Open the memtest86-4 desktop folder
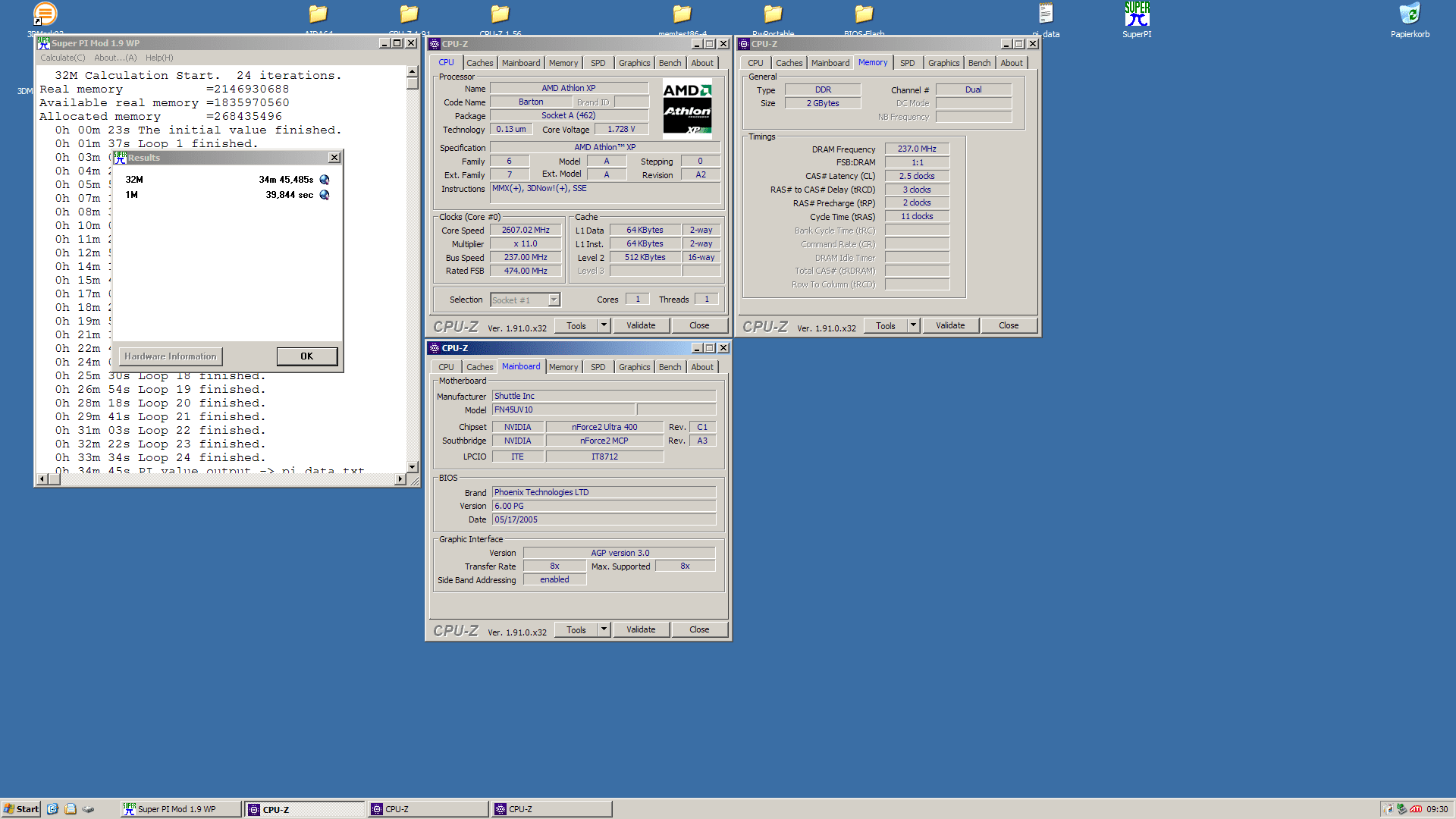 [x=682, y=20]
